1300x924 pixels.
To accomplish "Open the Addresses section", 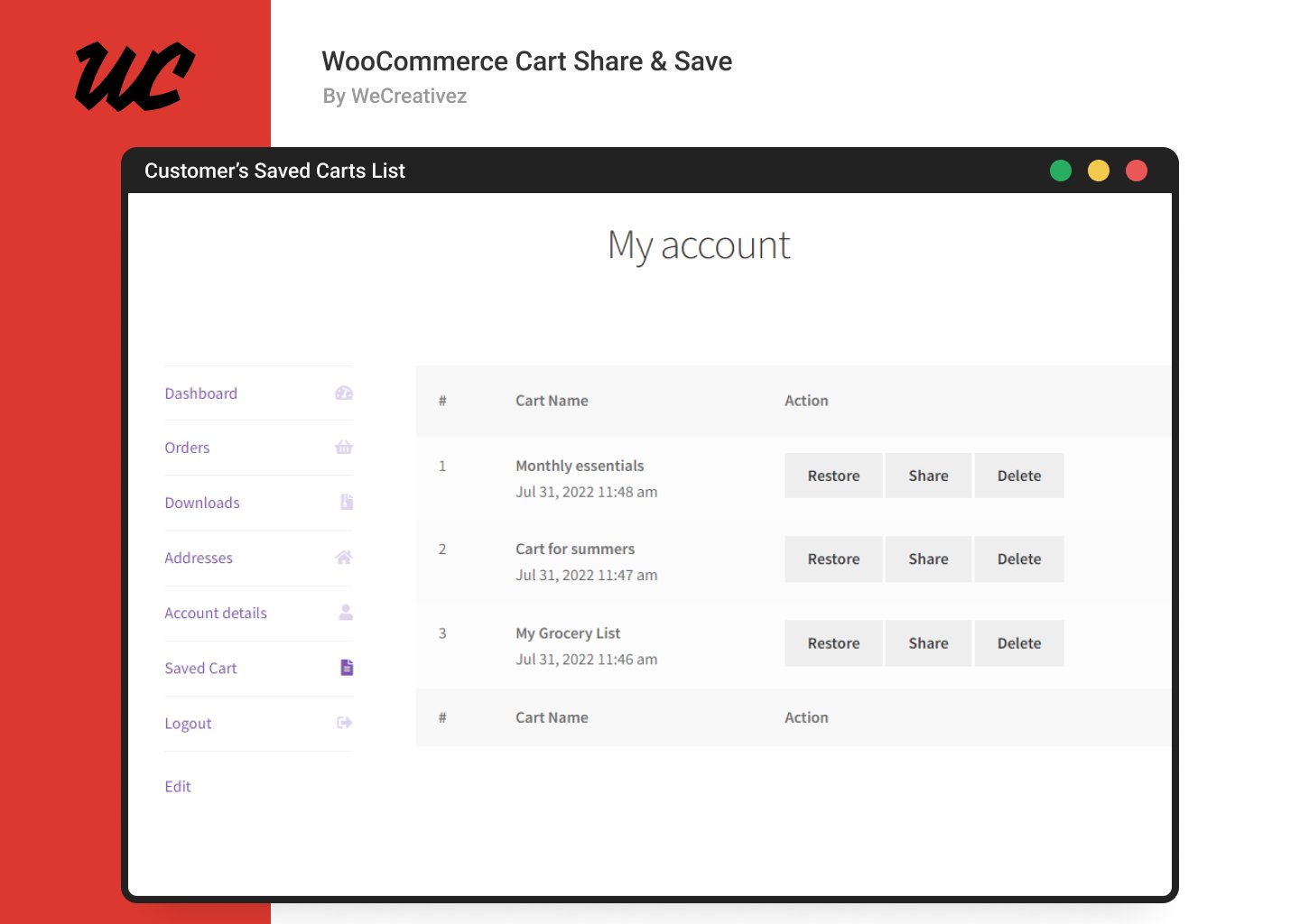I will click(x=199, y=558).
